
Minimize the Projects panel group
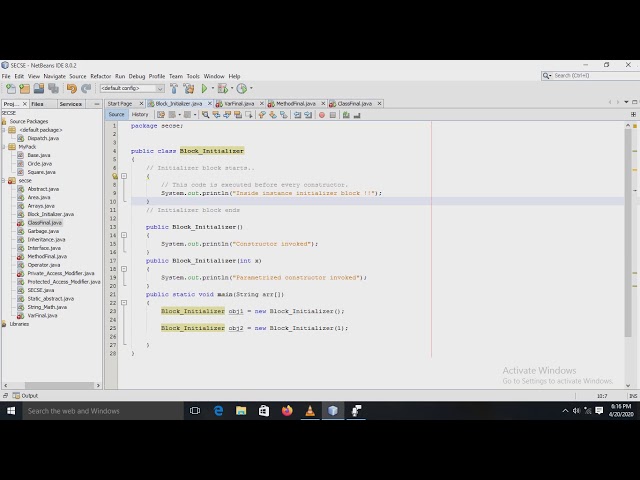[97, 104]
